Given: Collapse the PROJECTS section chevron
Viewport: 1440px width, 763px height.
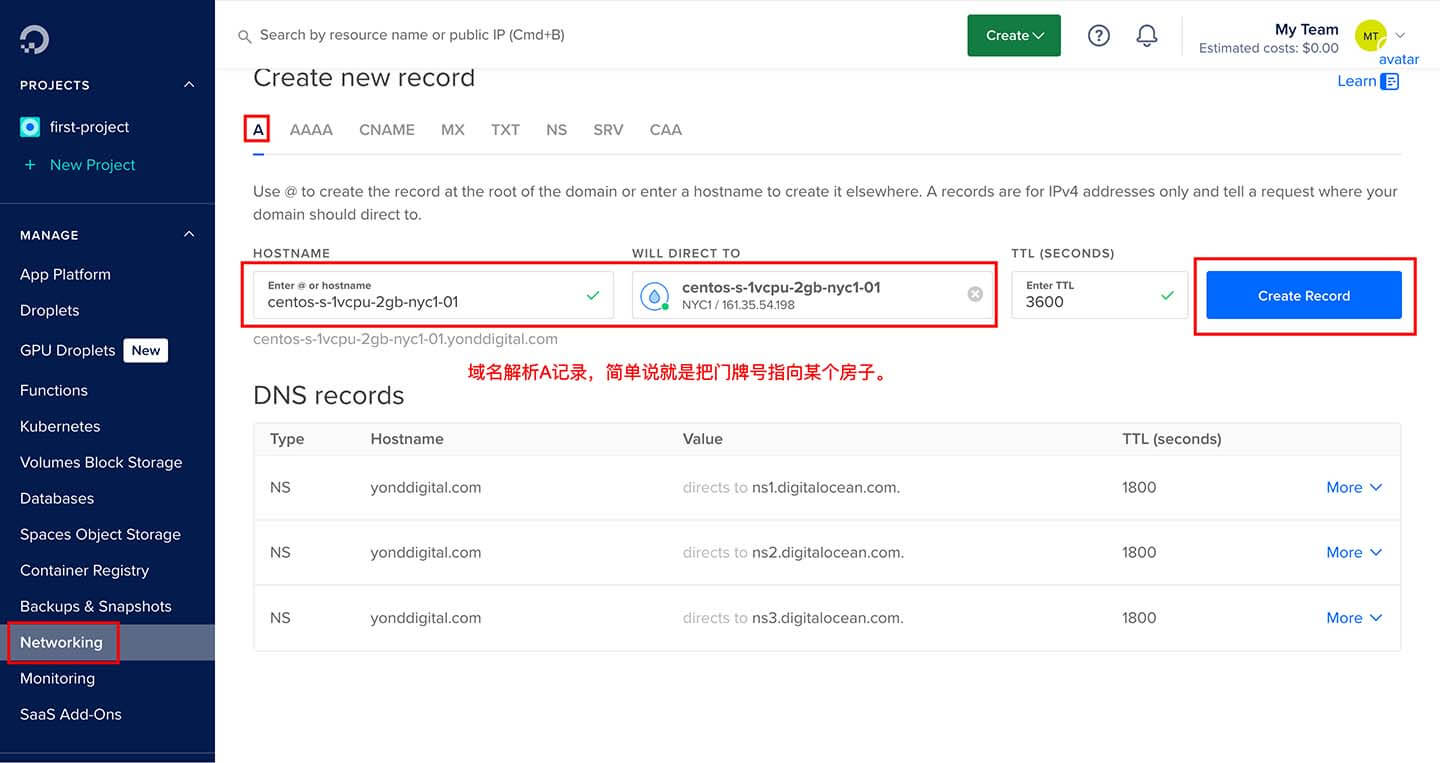Looking at the screenshot, I should [189, 85].
